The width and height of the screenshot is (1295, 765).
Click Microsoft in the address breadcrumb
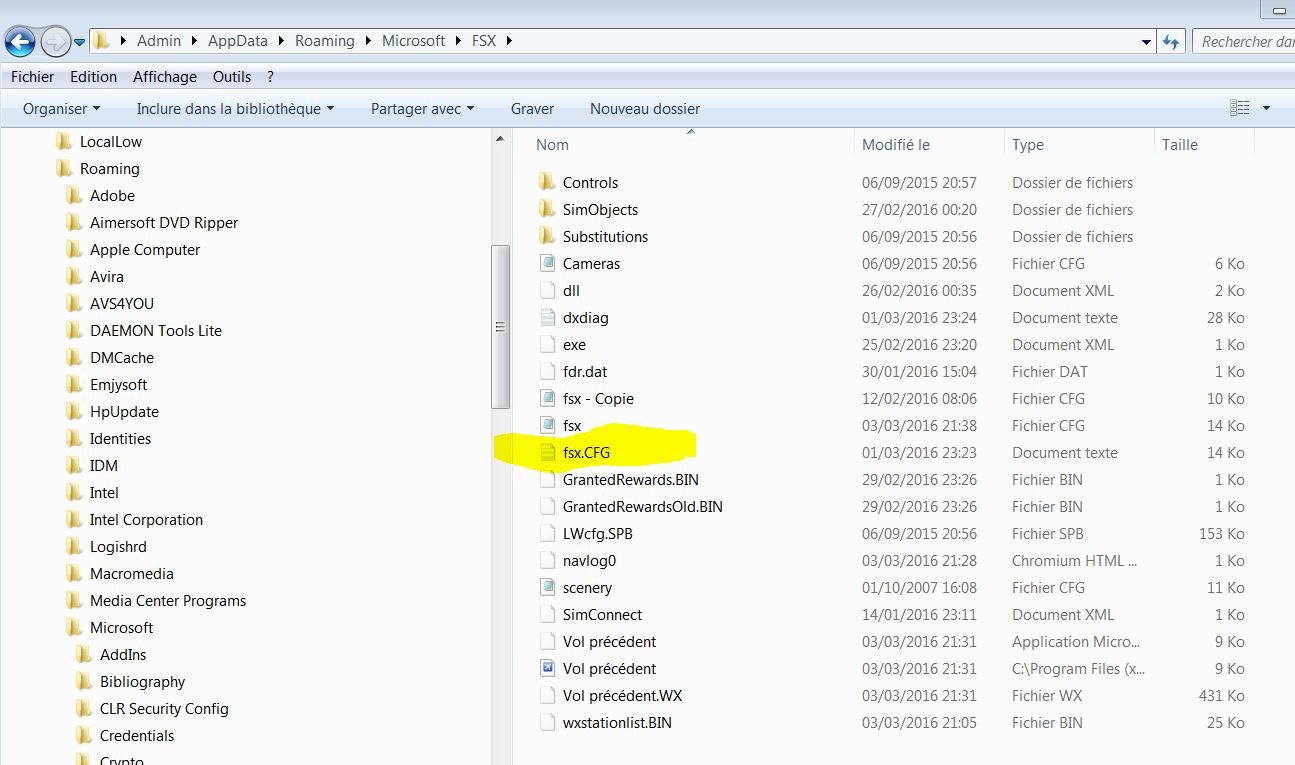click(x=414, y=41)
